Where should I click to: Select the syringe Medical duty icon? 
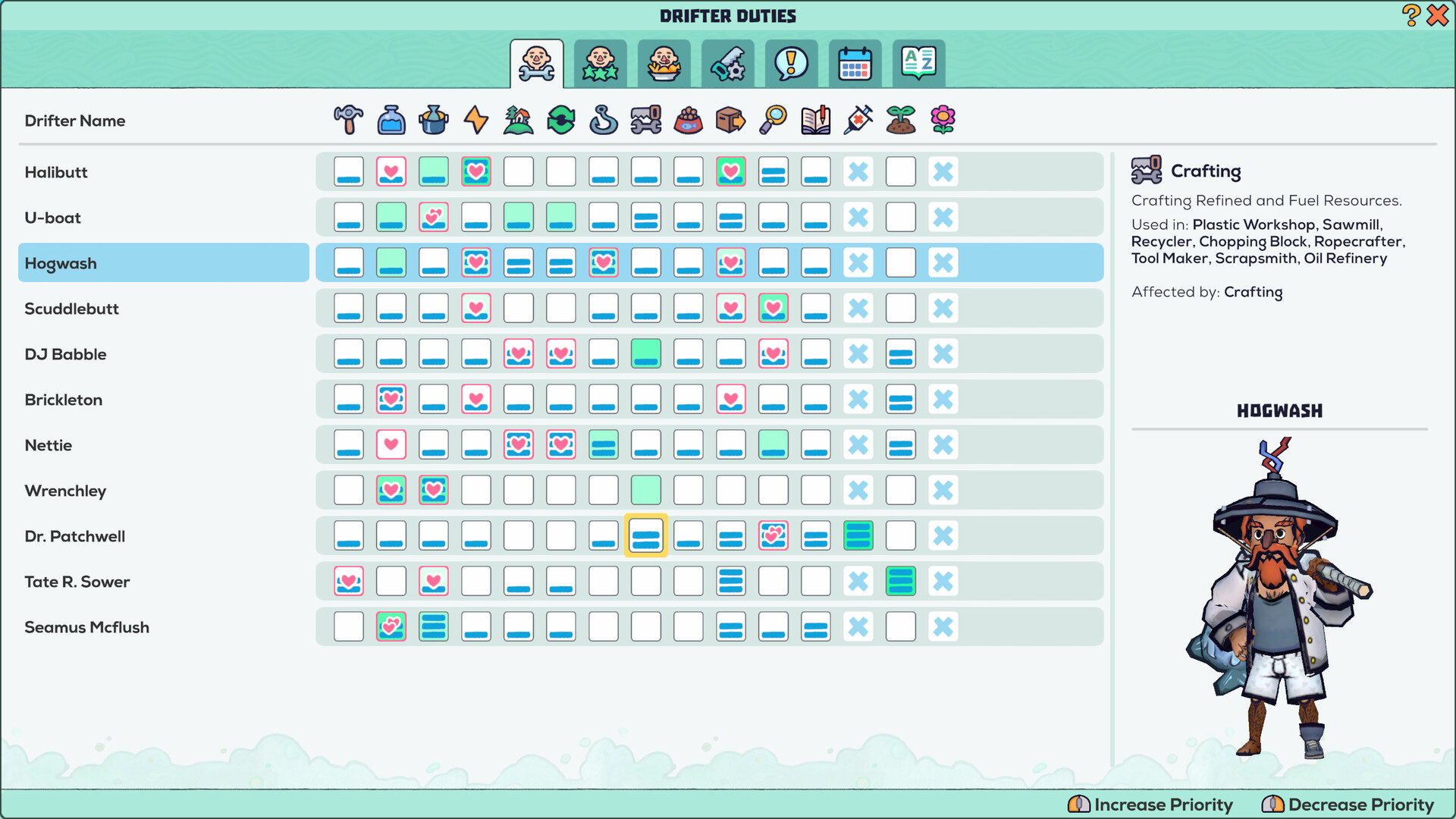pos(858,120)
